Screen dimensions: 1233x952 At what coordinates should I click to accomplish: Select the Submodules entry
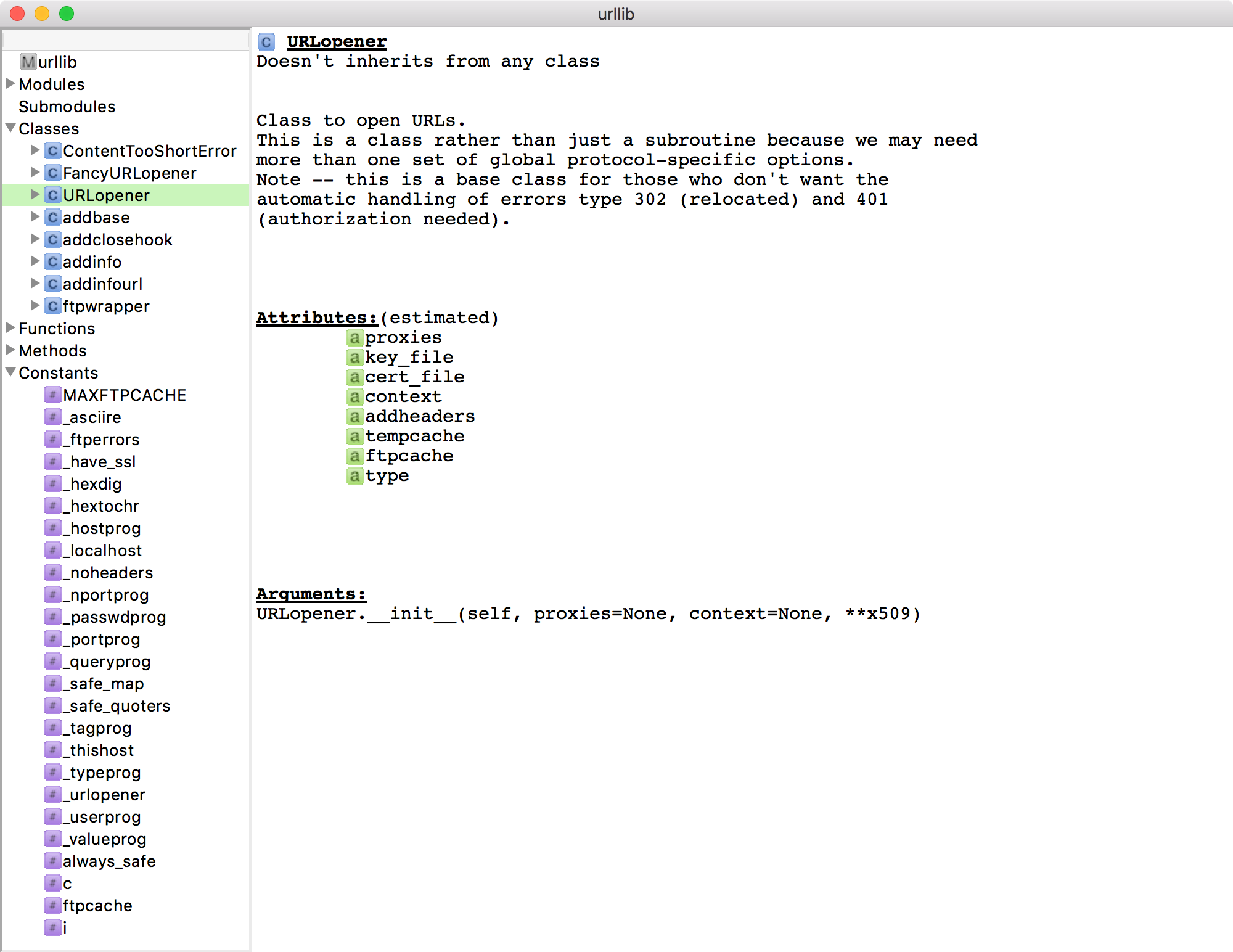67,106
